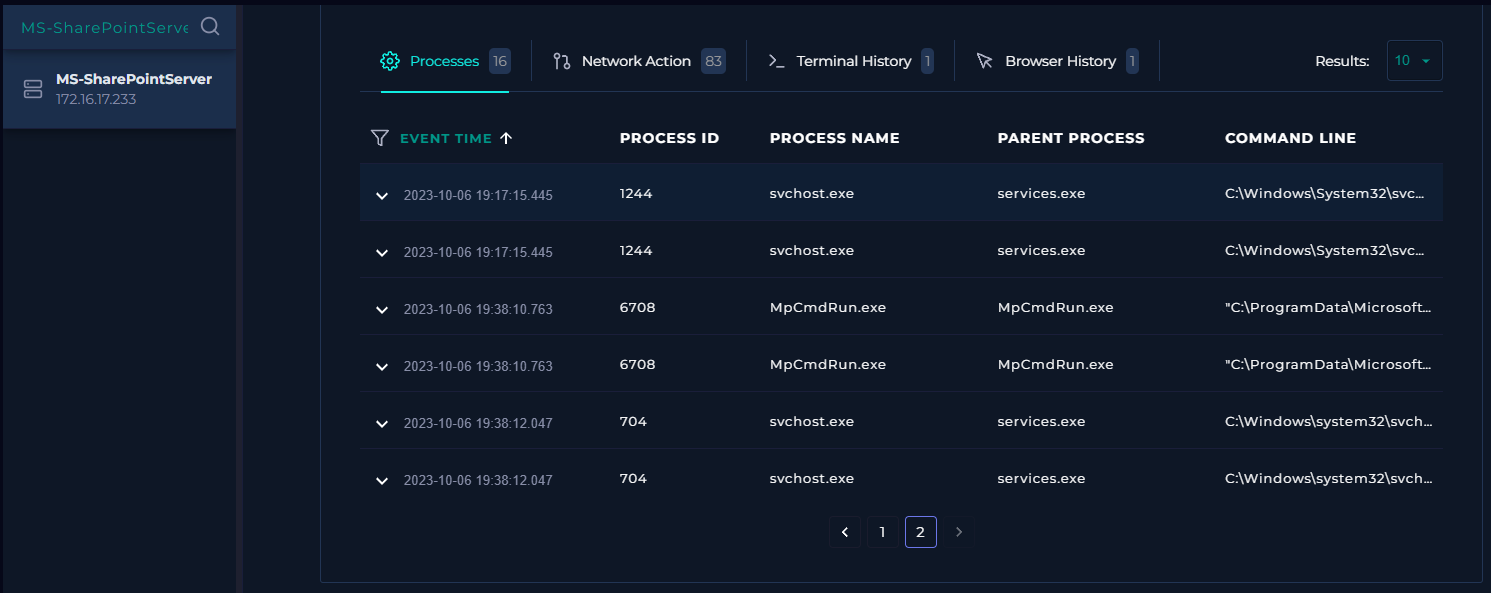Select page 2 in pagination
1491x593 pixels.
[x=921, y=532]
